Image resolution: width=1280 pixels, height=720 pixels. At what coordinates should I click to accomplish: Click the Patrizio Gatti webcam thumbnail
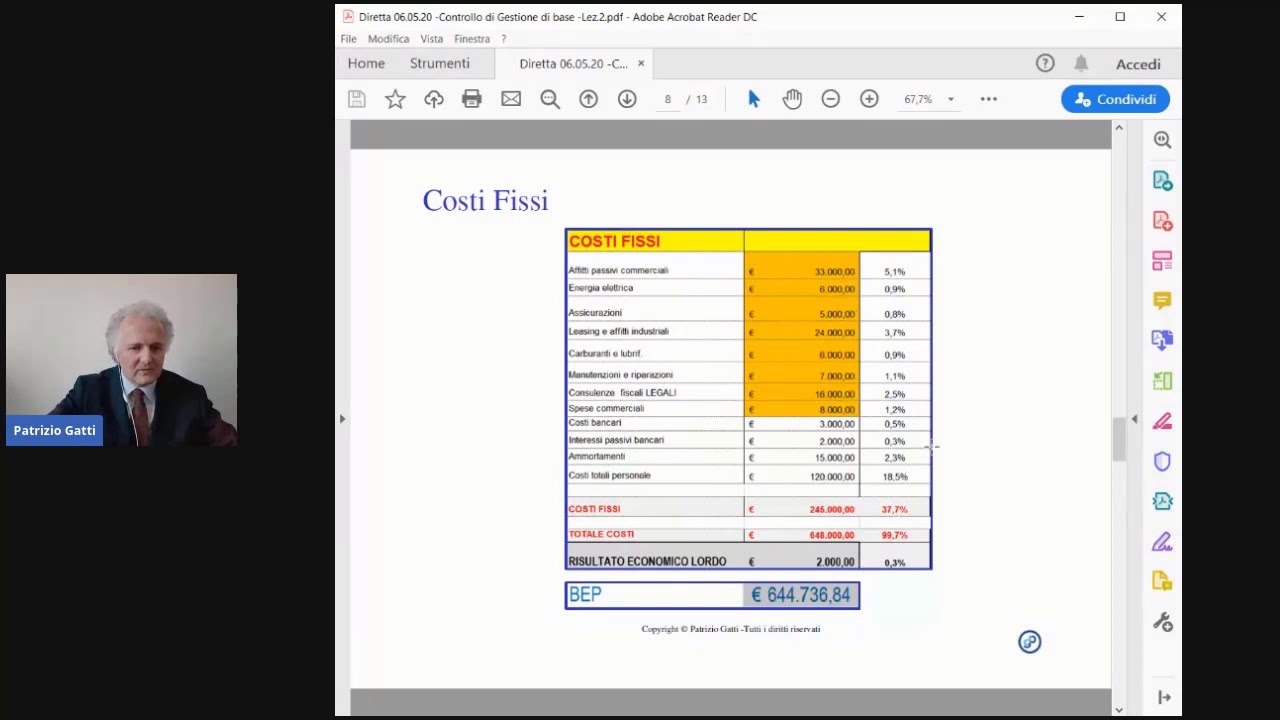click(x=121, y=360)
